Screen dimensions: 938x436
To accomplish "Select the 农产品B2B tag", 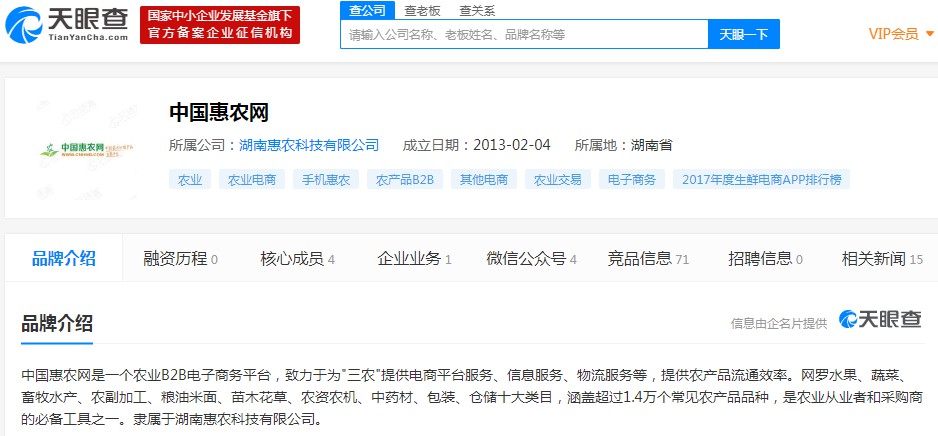I will [x=405, y=179].
